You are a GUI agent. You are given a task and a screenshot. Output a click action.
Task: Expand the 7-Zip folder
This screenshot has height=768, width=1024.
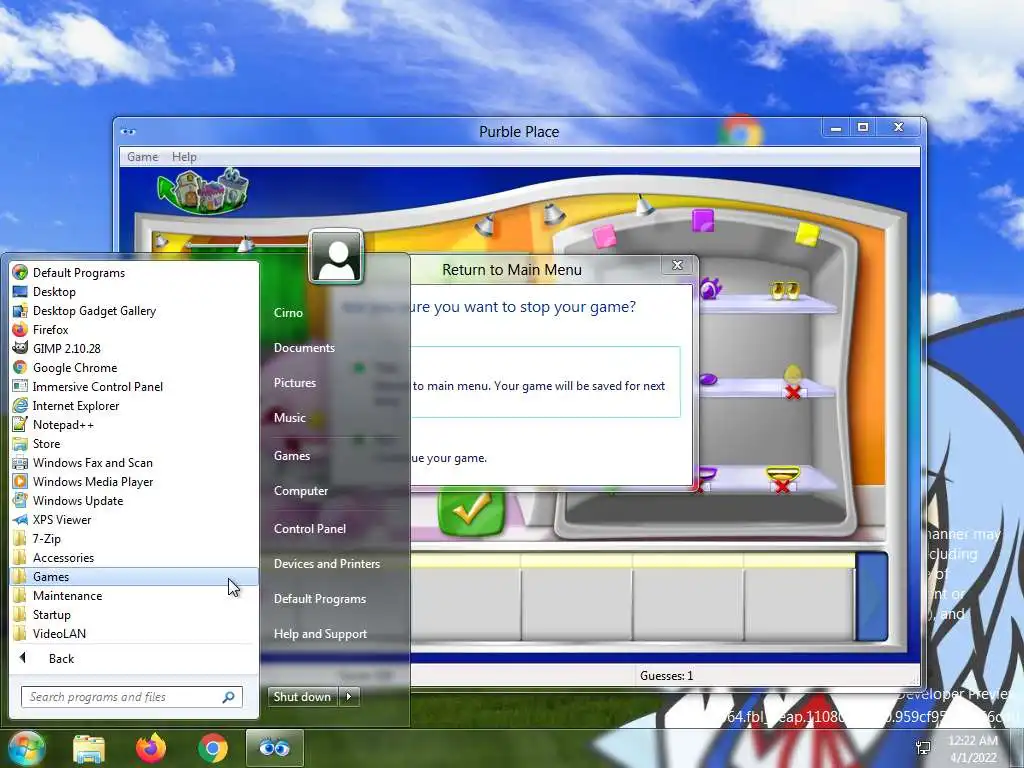point(134,538)
